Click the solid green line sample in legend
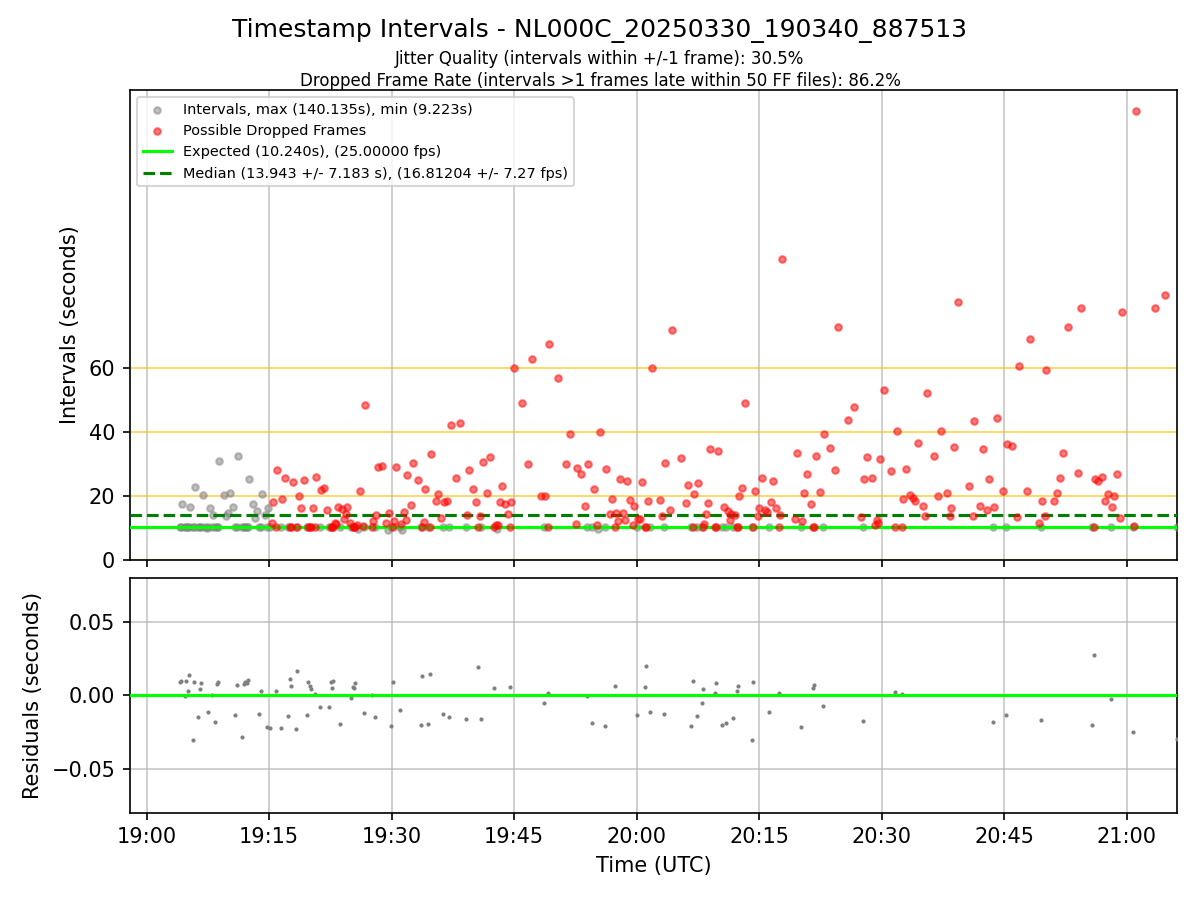The width and height of the screenshot is (1200, 900). (160, 152)
